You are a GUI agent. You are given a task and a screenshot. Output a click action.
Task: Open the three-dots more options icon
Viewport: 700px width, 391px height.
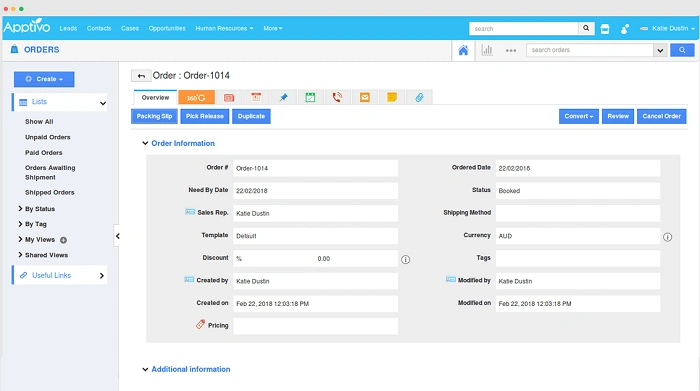coord(511,50)
